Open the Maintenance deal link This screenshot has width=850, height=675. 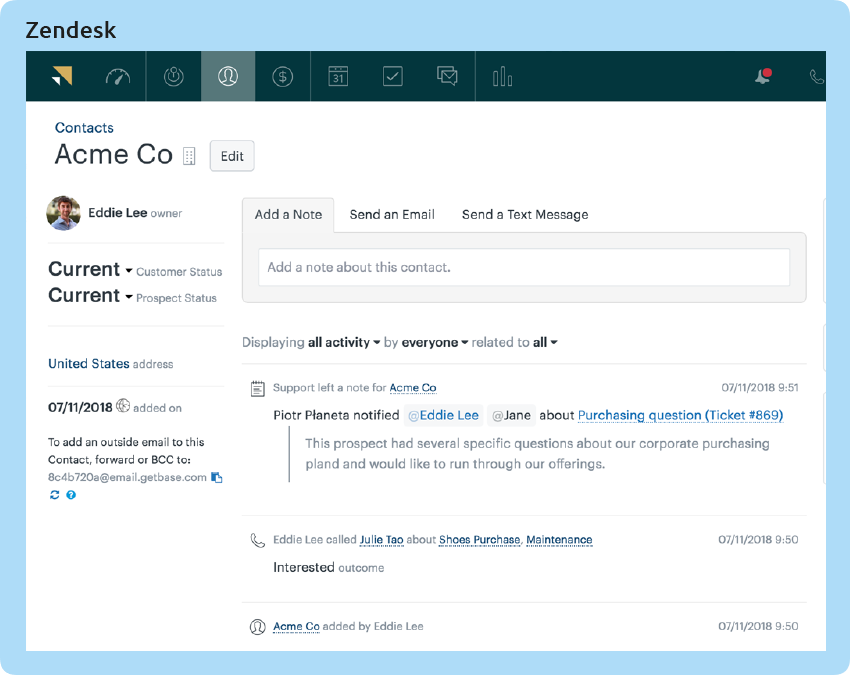pos(559,540)
